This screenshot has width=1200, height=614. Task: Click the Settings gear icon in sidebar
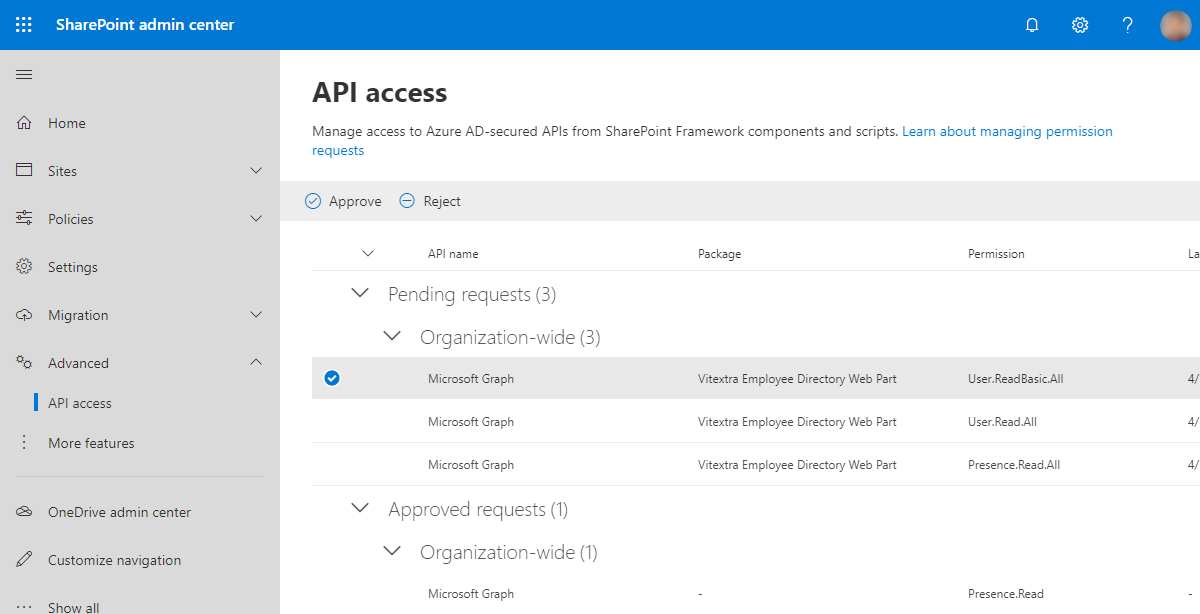tap(25, 267)
